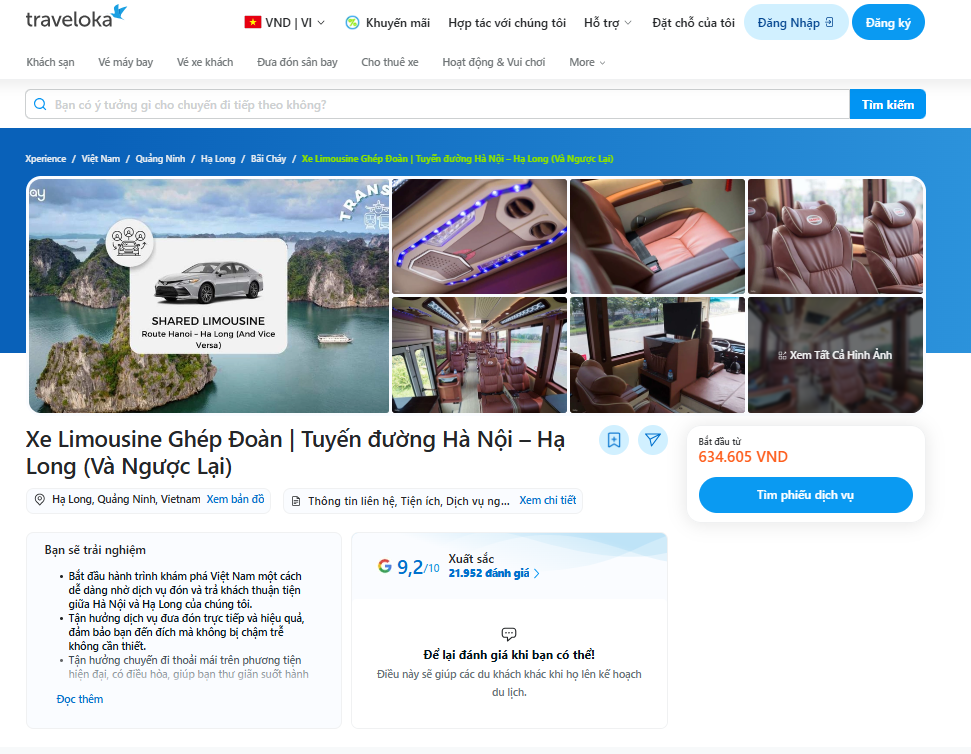This screenshot has height=754, width=971.
Task: Open Xem chi tiết link
Action: (x=547, y=500)
